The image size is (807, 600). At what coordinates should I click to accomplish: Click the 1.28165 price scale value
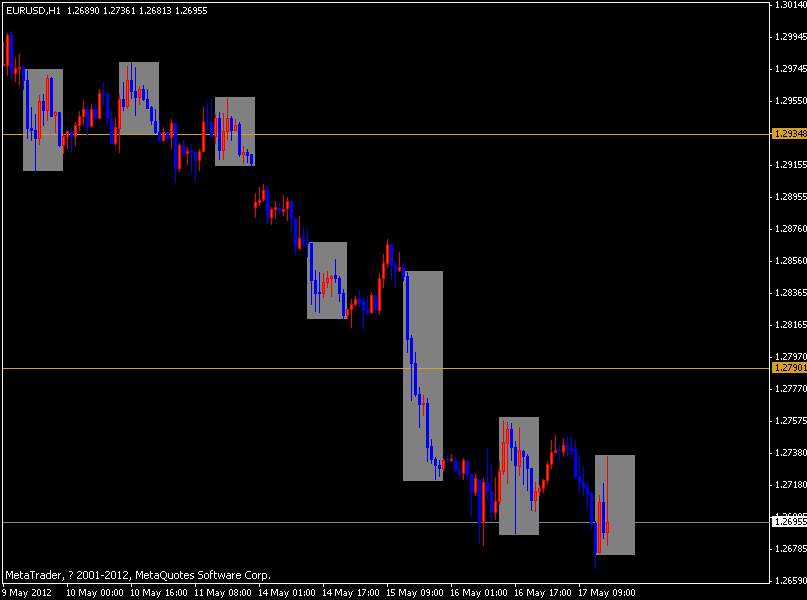(791, 325)
